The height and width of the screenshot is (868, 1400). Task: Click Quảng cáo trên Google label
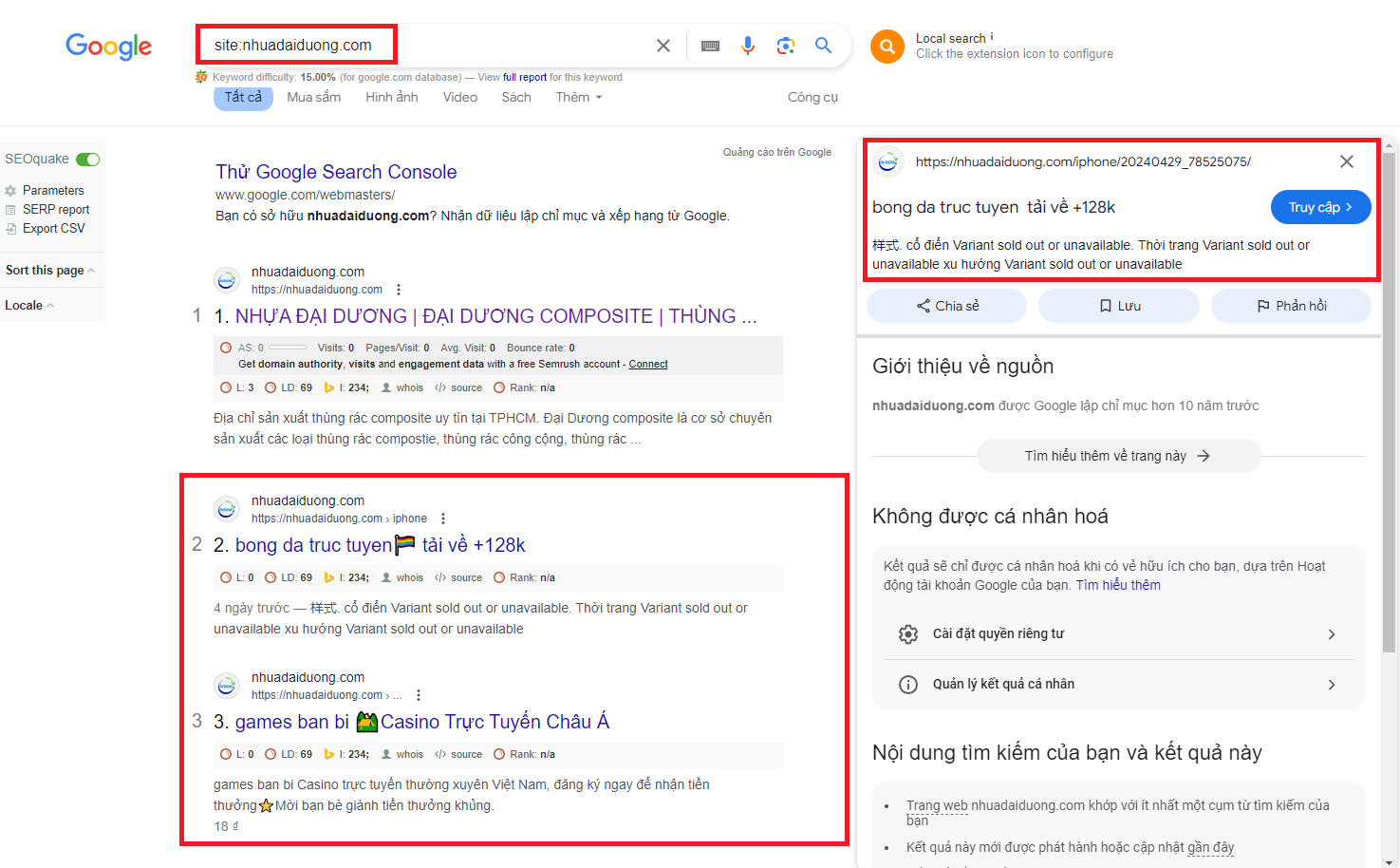point(777,152)
